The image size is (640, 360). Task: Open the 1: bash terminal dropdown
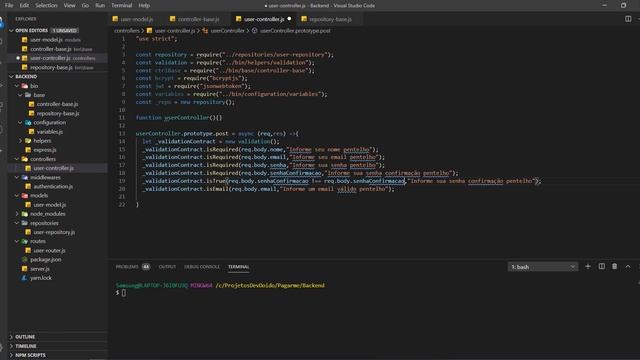pos(542,267)
